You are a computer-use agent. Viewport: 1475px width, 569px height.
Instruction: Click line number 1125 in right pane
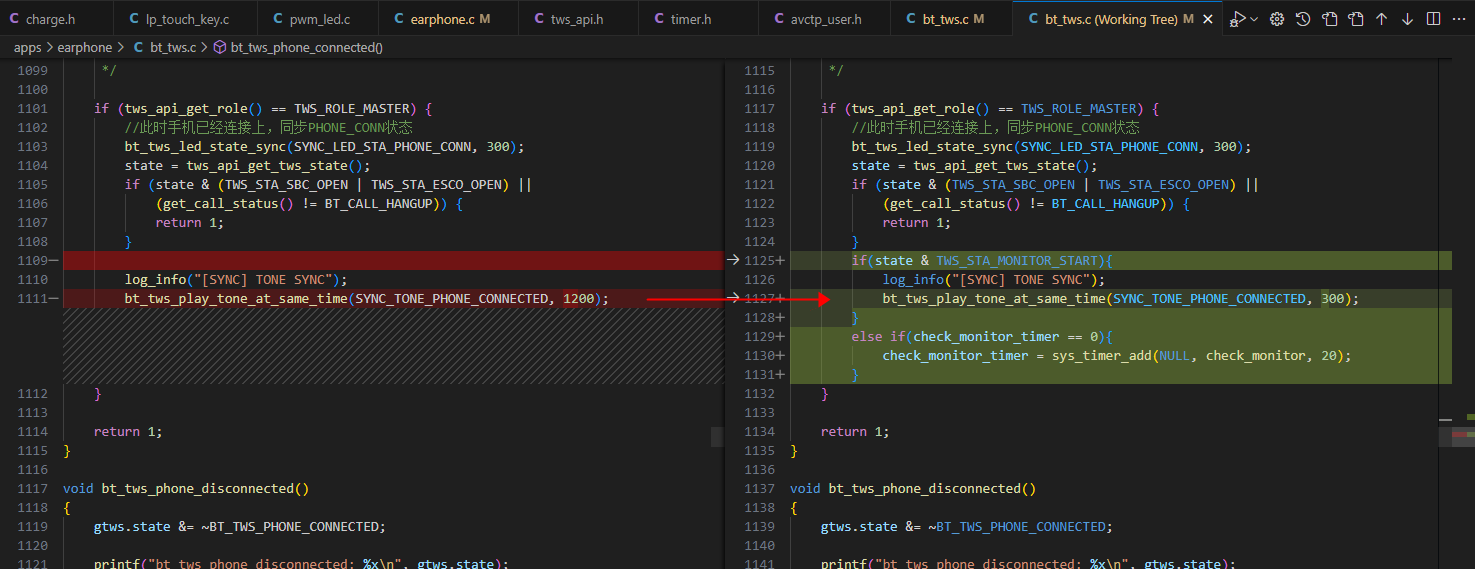760,260
